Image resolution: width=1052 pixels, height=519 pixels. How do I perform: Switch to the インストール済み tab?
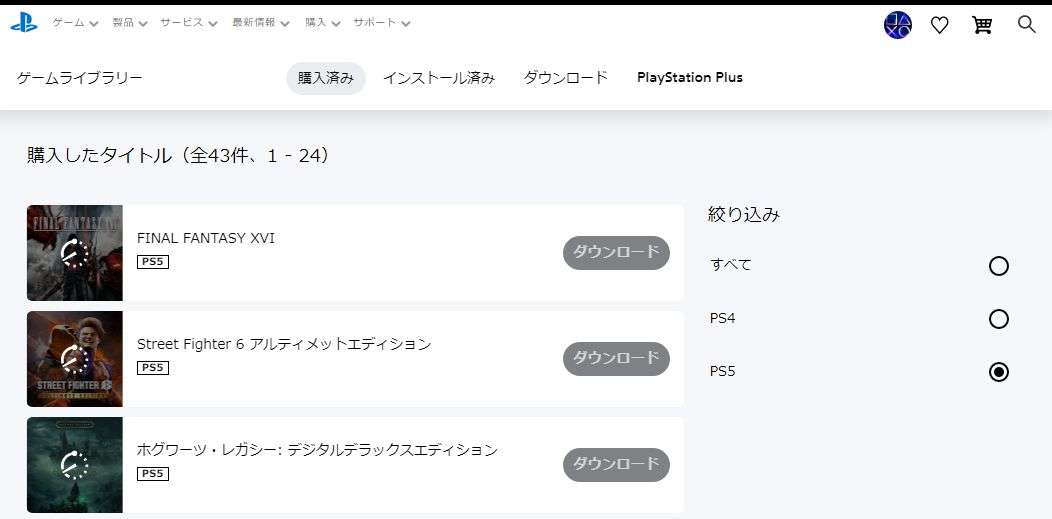click(439, 78)
